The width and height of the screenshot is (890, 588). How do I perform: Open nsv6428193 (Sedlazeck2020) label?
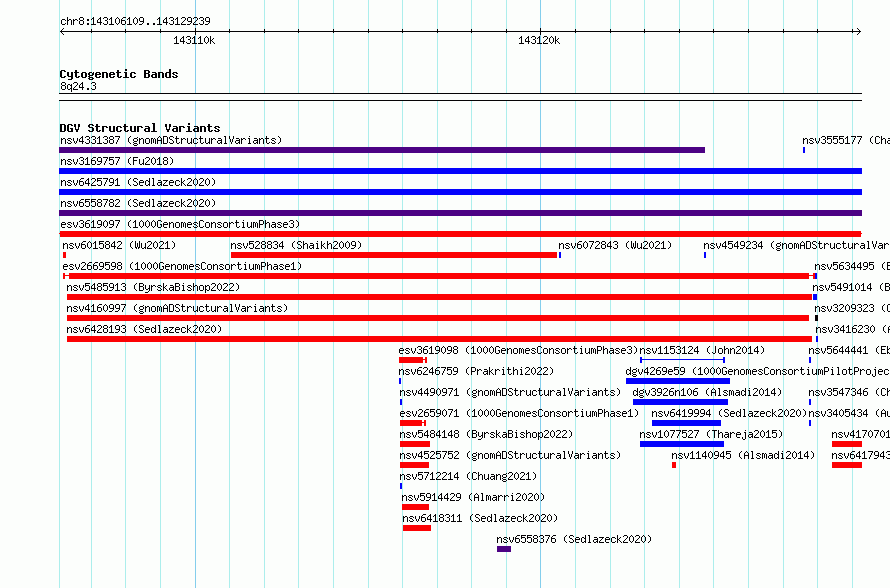[x=144, y=329]
